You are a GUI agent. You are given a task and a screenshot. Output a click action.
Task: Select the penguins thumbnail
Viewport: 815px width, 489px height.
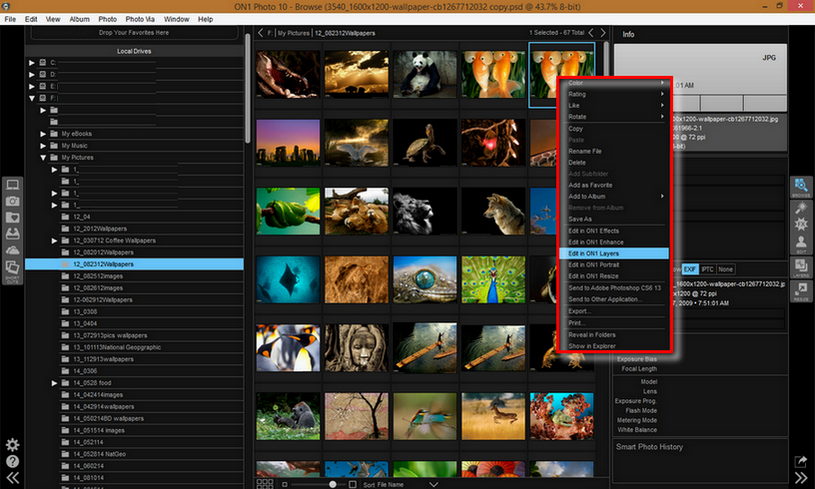(288, 348)
